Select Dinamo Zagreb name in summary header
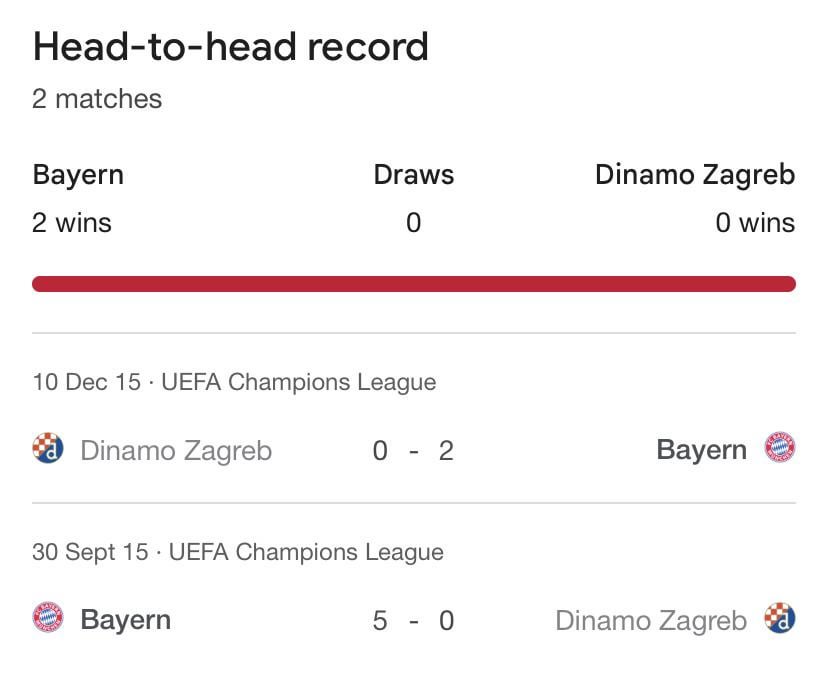Screen dimensions: 815x684 pyautogui.click(x=695, y=175)
